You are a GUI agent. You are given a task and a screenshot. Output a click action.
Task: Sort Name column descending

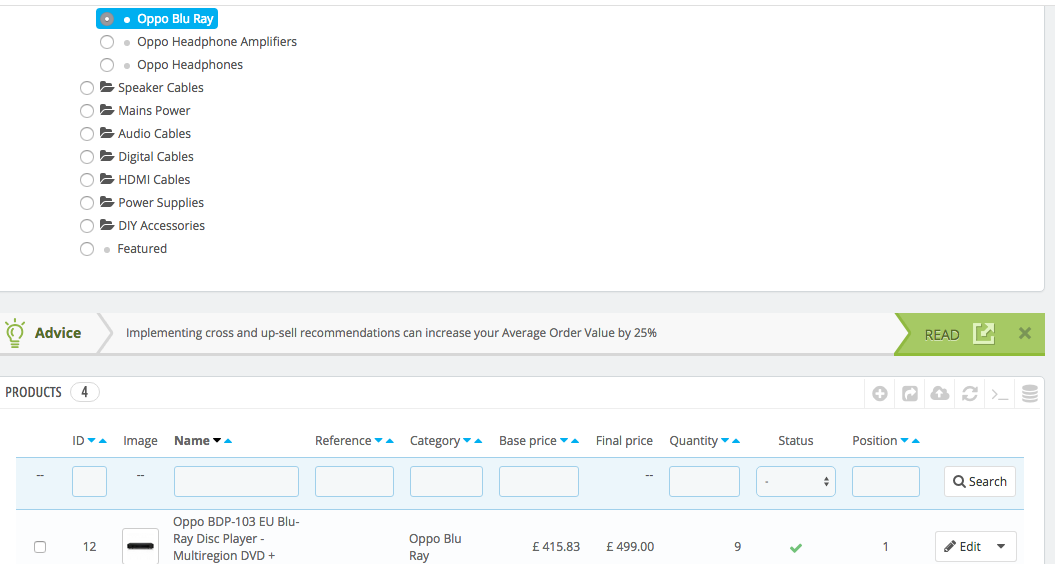(x=217, y=441)
